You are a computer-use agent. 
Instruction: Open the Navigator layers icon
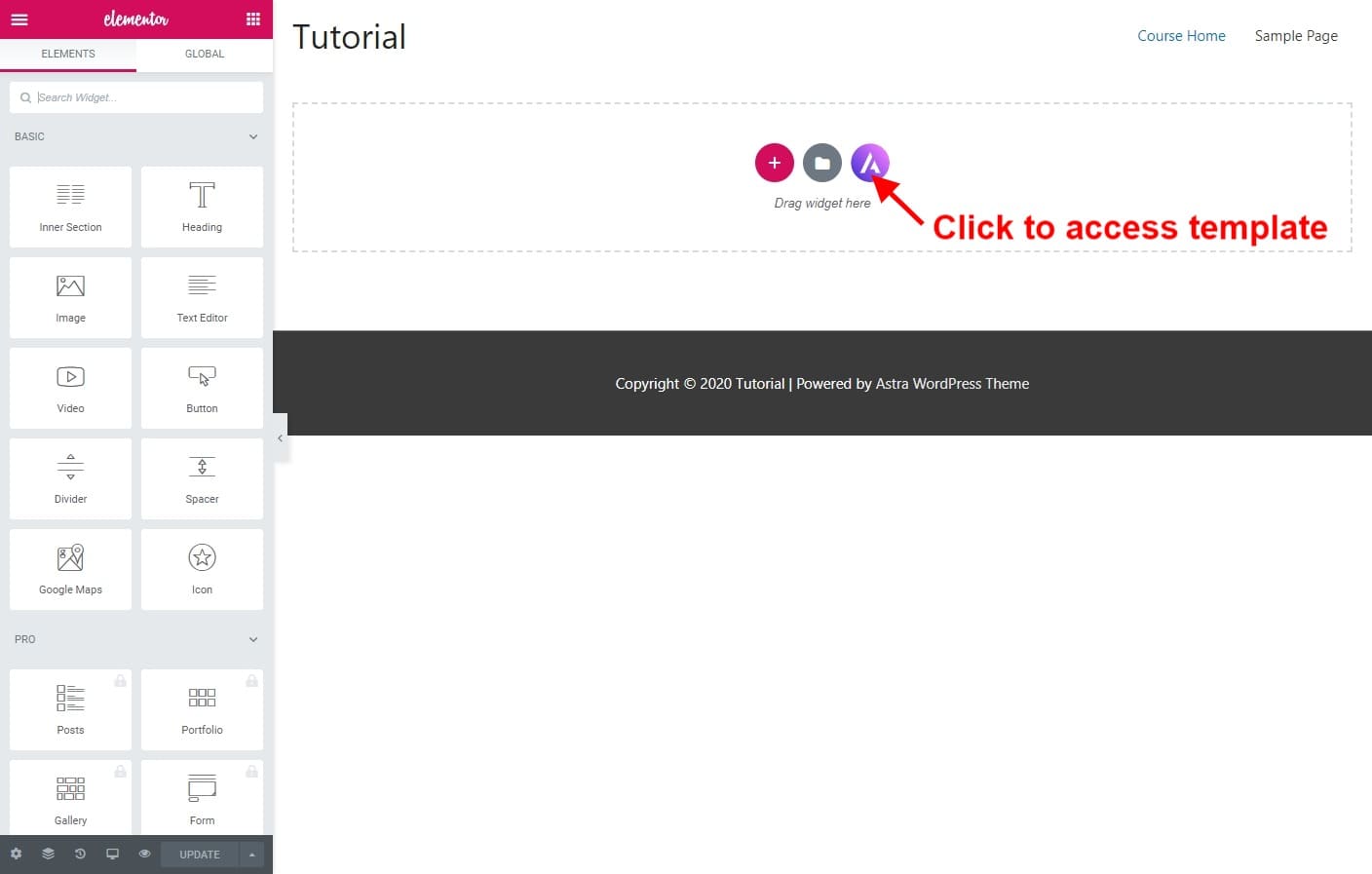[x=48, y=854]
